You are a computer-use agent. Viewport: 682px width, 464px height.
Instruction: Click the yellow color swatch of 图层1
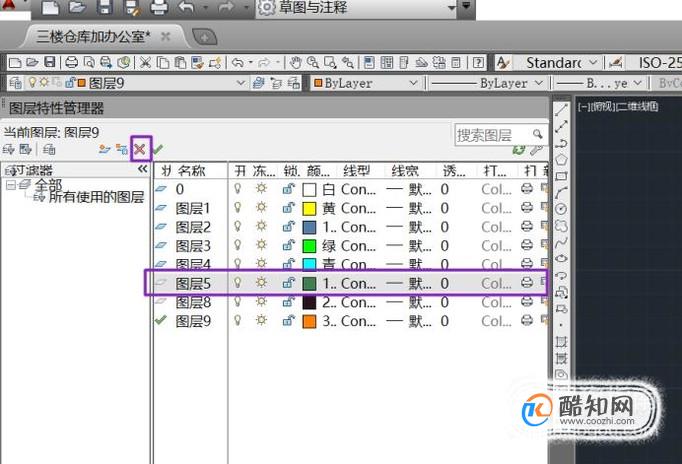[x=309, y=209]
